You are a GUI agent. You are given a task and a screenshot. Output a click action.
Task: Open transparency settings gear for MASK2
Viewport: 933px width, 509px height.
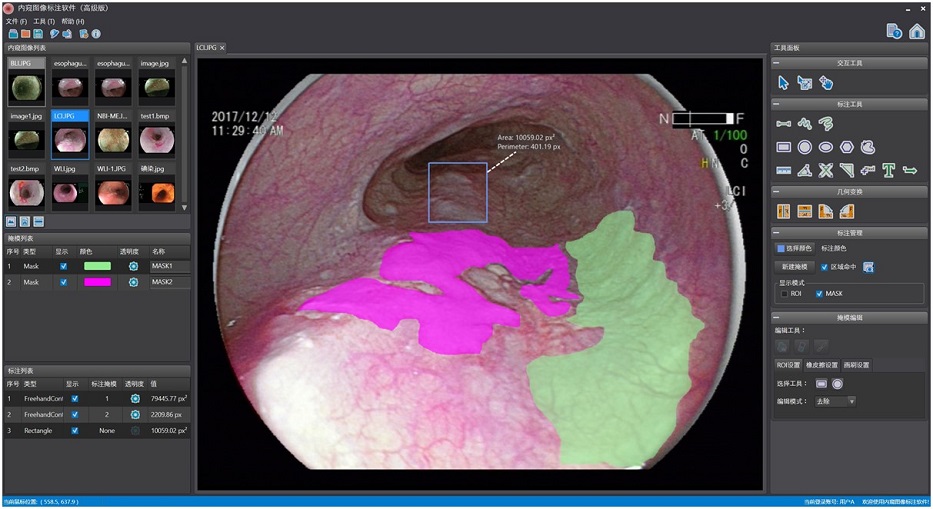(133, 282)
